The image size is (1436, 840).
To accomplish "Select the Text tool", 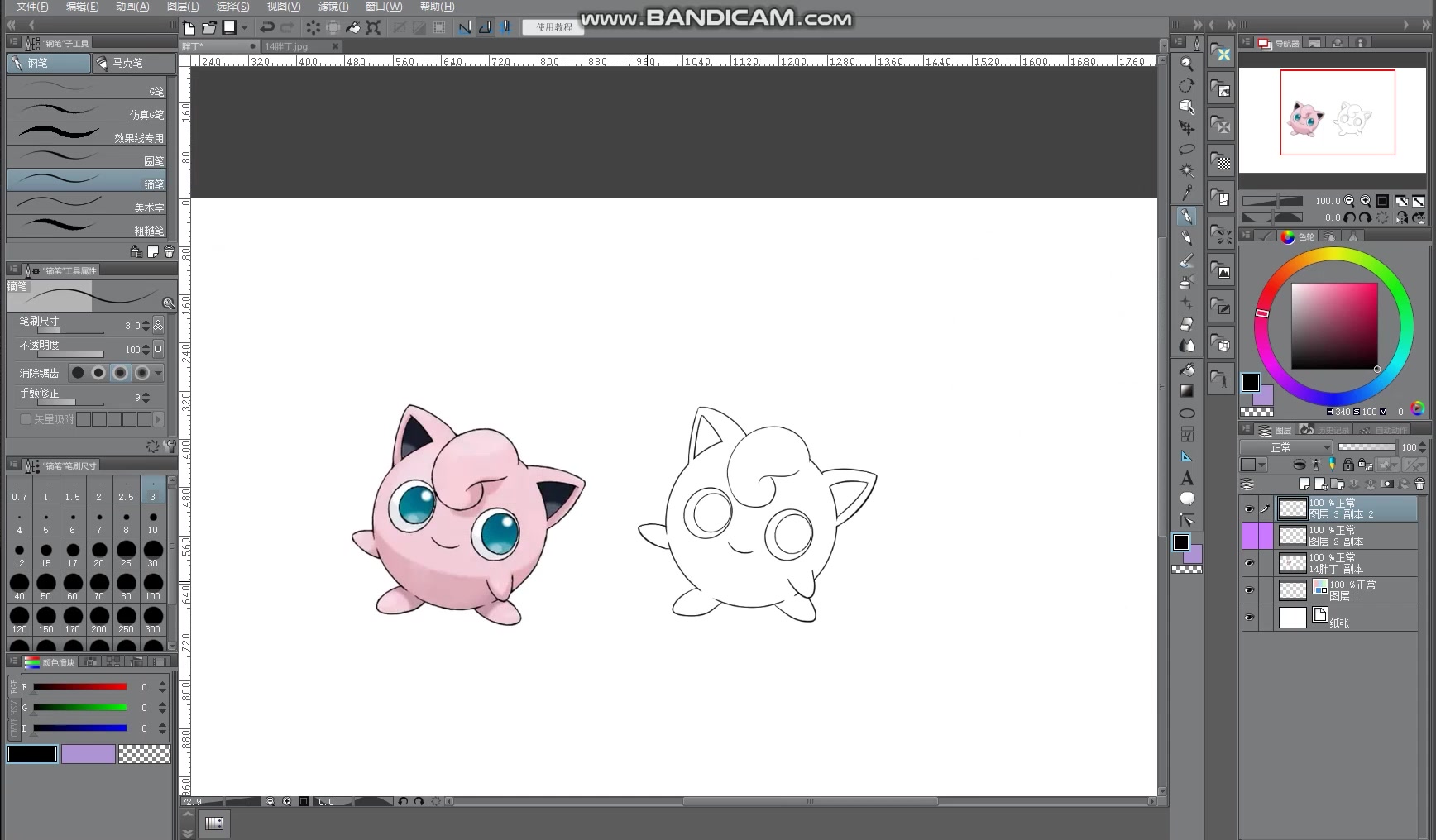I will (x=1186, y=478).
